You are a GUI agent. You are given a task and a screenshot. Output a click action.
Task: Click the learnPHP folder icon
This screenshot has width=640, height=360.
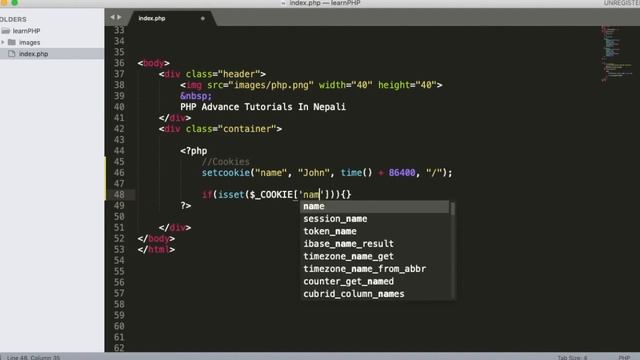5,31
